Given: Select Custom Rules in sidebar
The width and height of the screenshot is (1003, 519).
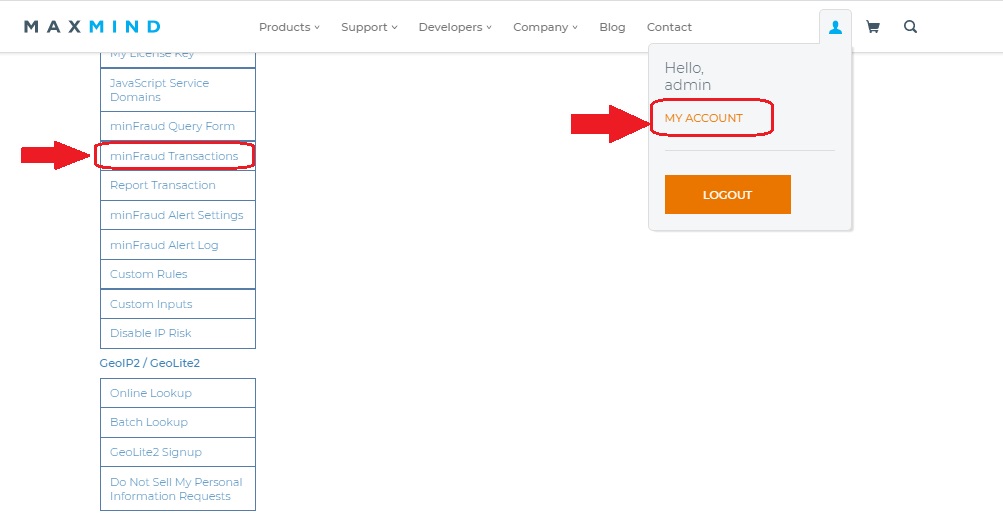Looking at the screenshot, I should 149,274.
